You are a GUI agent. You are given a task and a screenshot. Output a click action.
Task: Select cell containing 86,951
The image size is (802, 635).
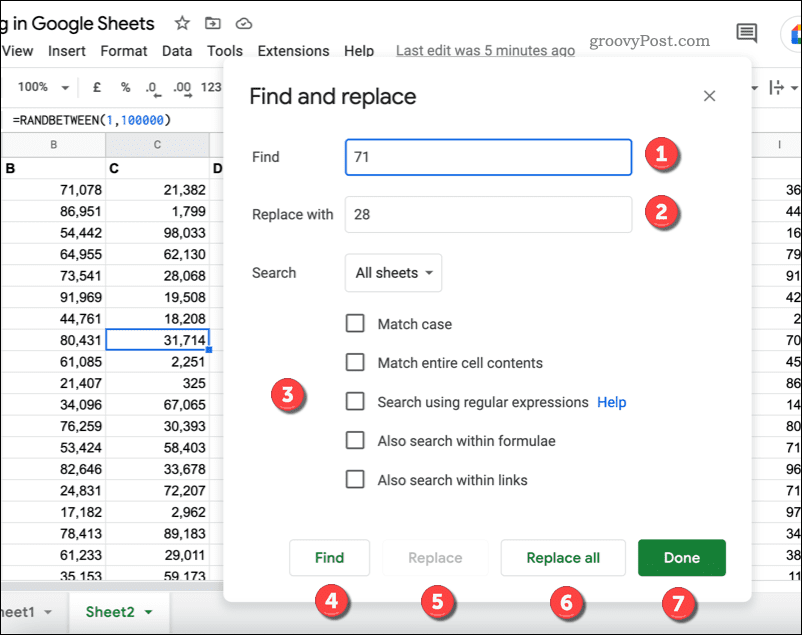(x=54, y=211)
